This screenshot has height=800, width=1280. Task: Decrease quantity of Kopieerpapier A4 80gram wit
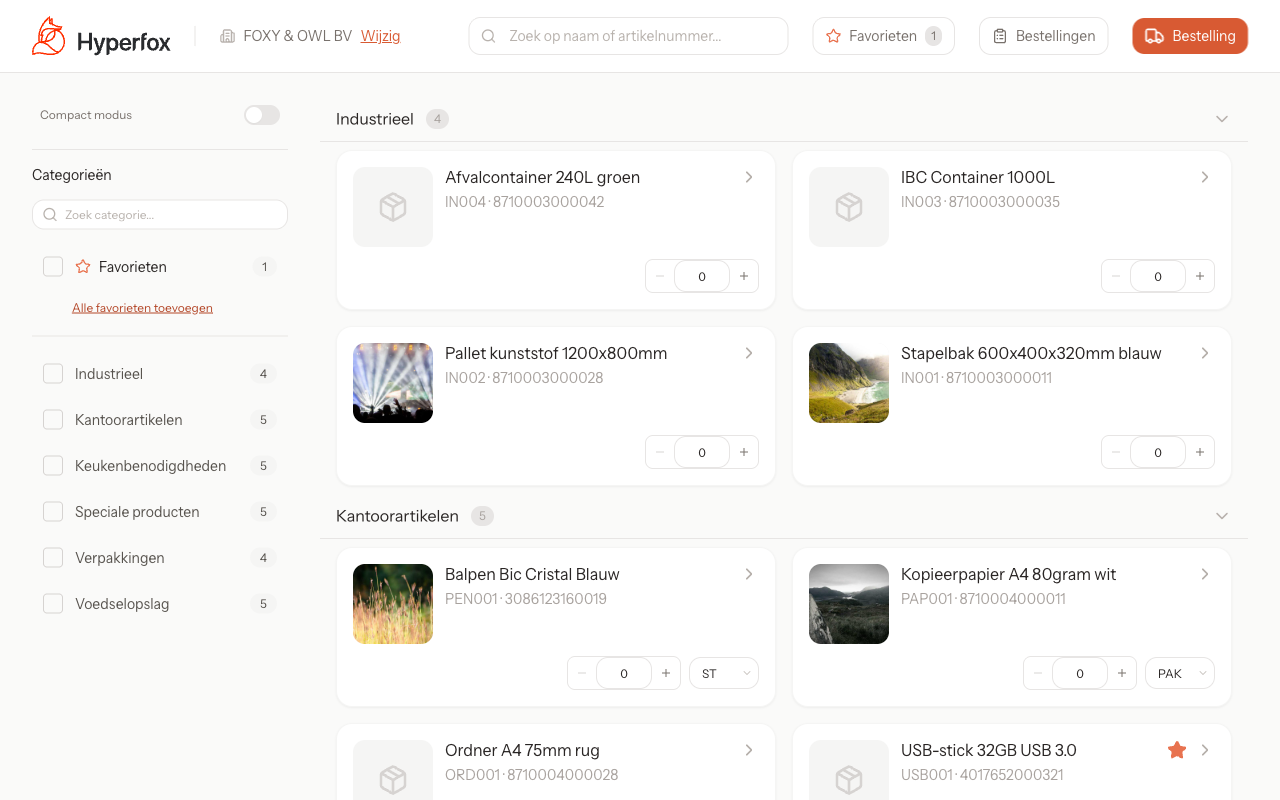[x=1037, y=674]
